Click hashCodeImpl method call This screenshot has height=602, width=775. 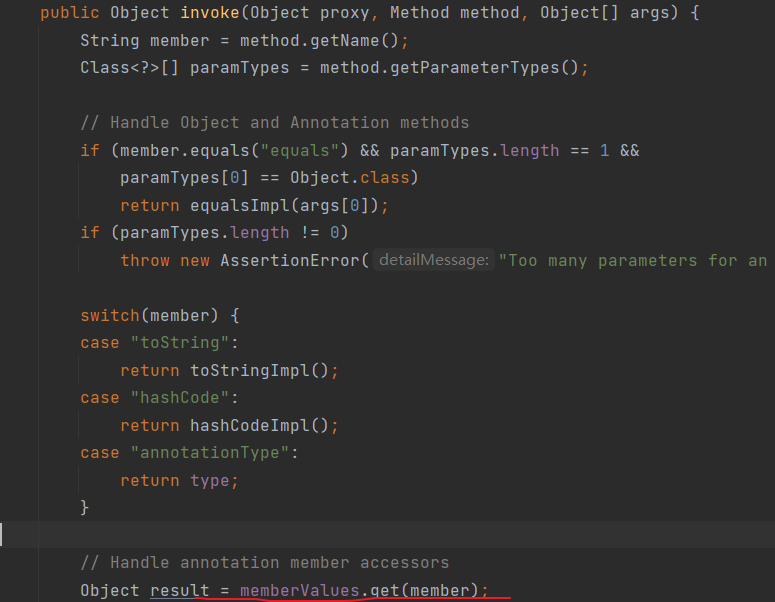click(x=259, y=425)
